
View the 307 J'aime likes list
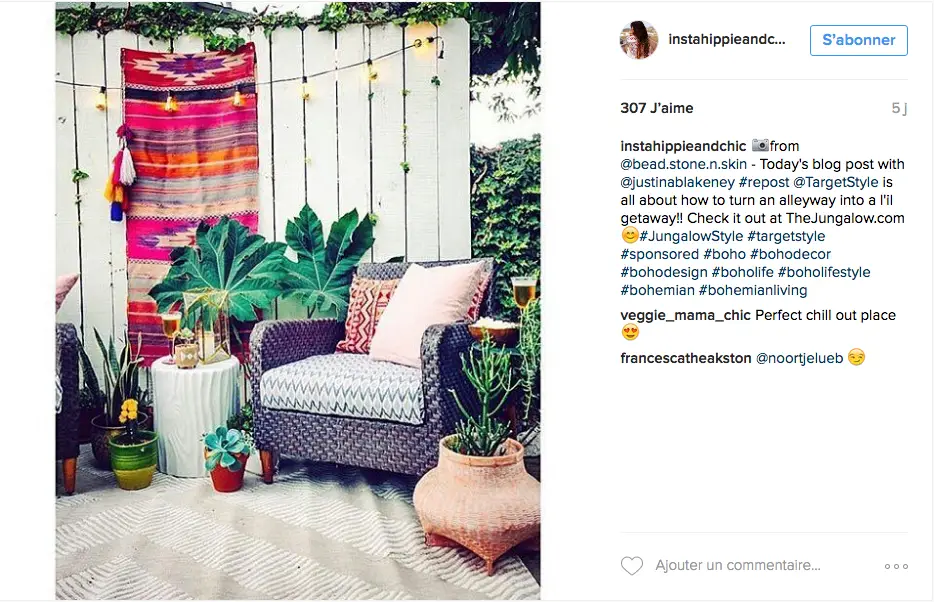(x=656, y=108)
